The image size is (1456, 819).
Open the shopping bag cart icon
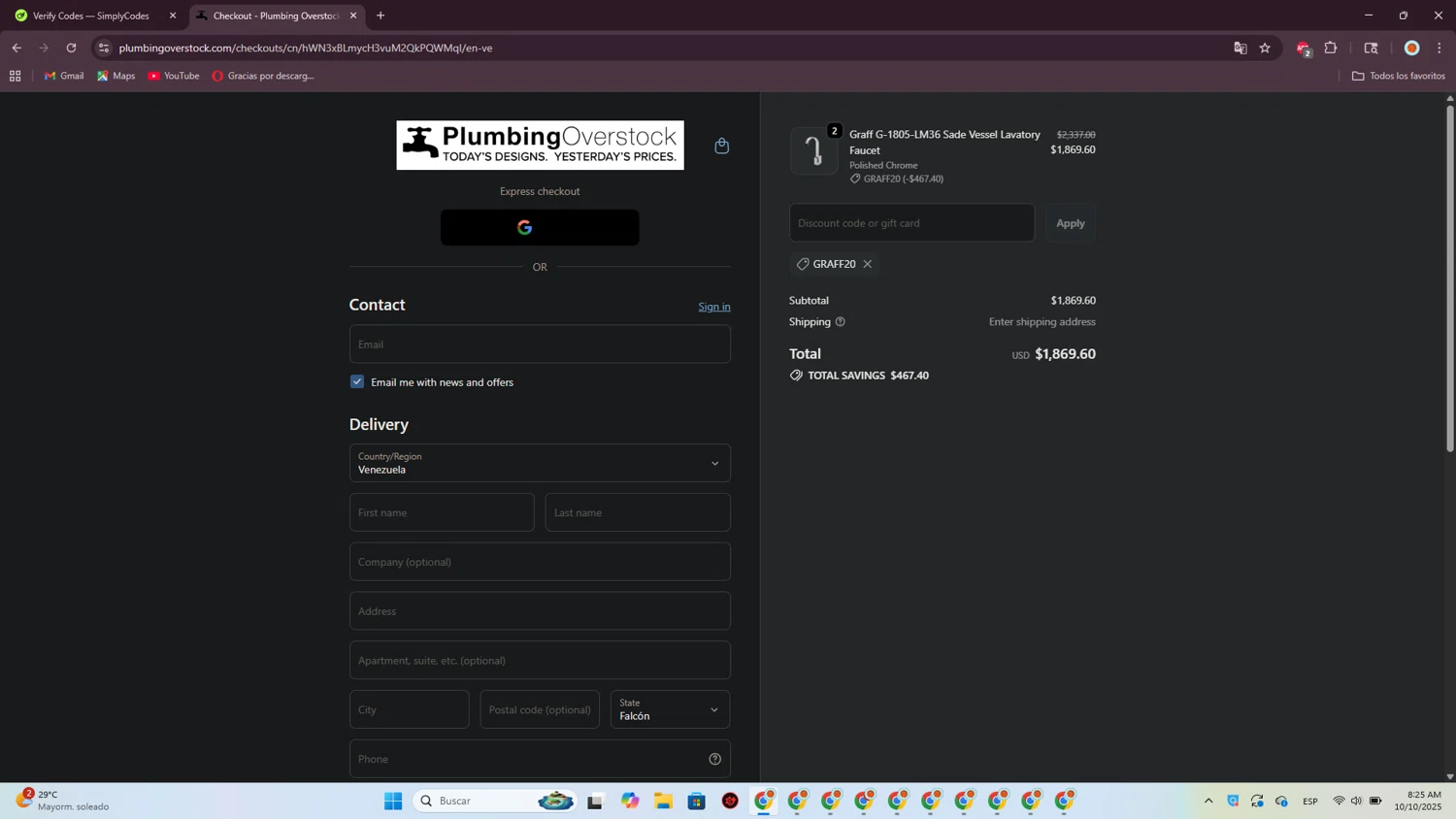[x=721, y=146]
